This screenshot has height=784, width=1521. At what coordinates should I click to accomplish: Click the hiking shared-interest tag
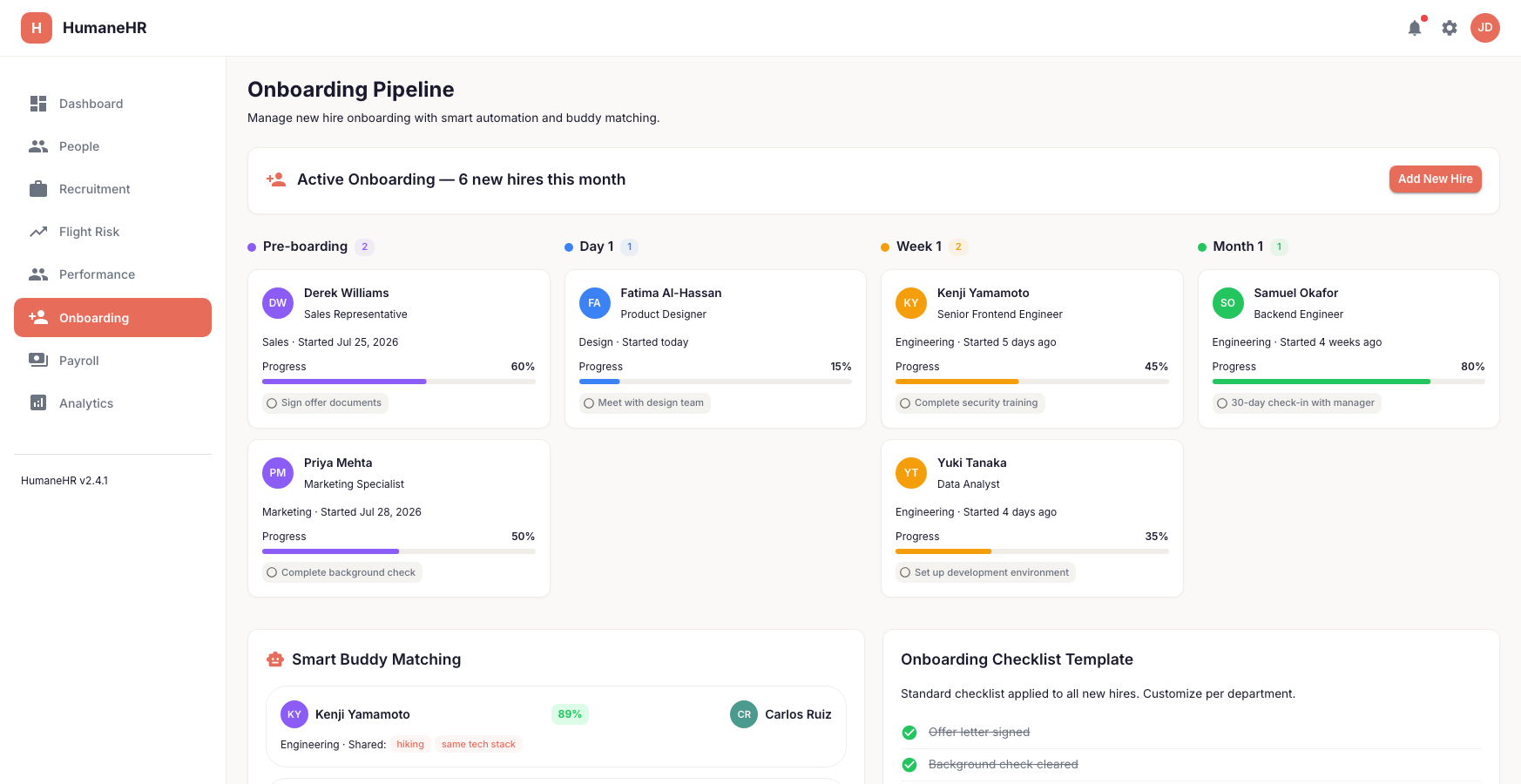pyautogui.click(x=410, y=745)
